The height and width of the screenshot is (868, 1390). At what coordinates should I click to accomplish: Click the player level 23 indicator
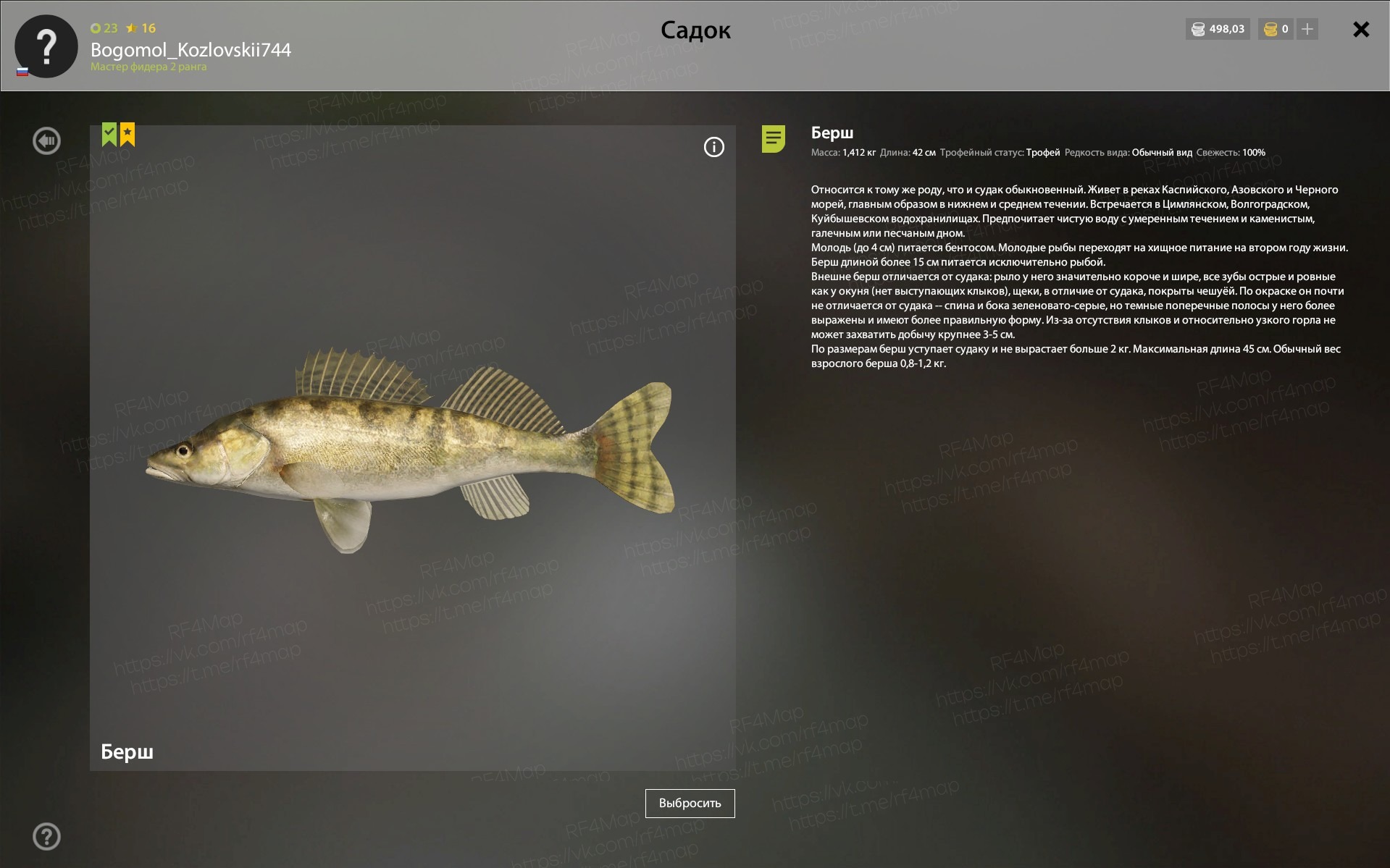[x=104, y=28]
